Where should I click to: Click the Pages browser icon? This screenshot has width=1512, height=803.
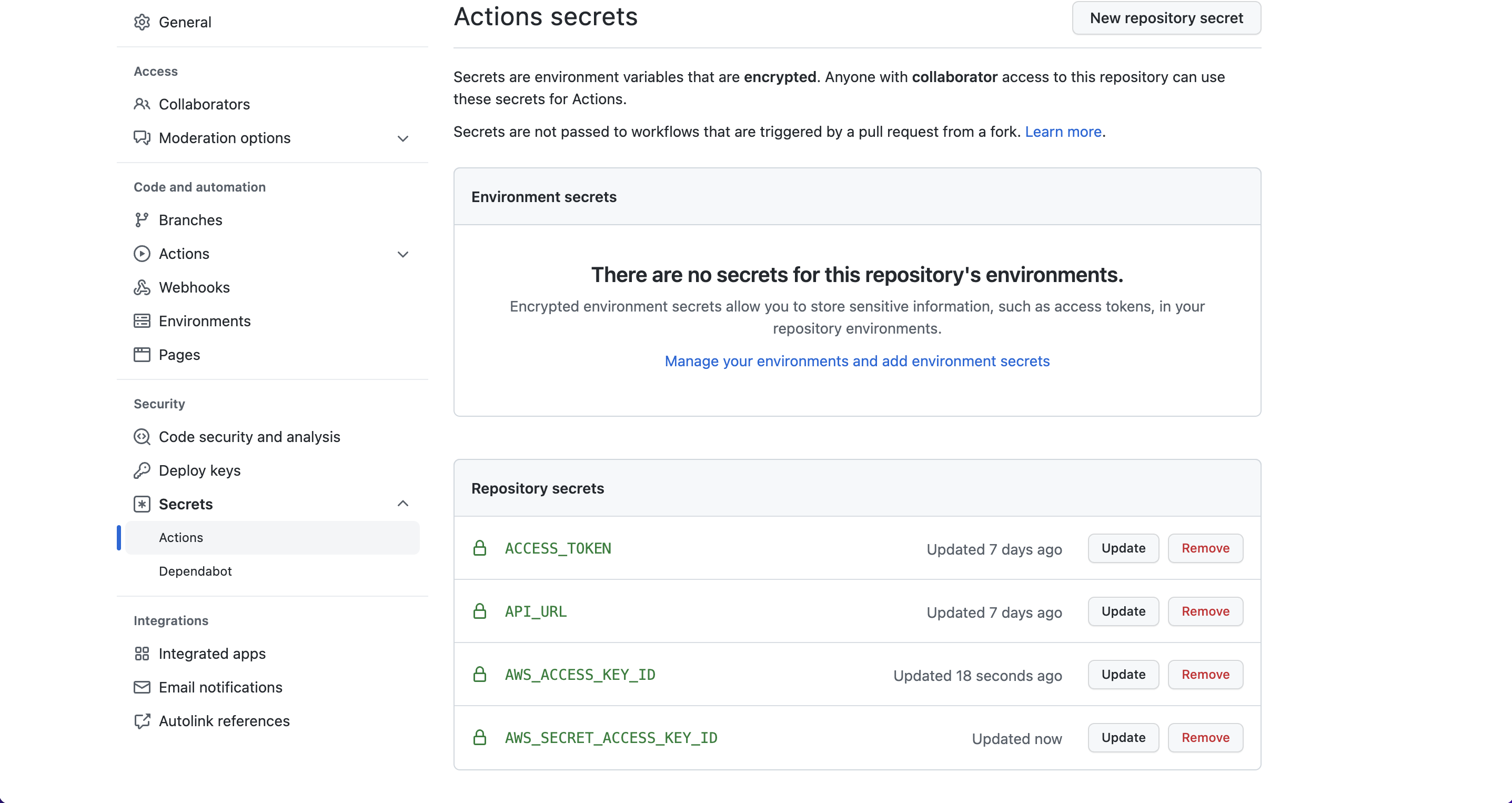[142, 355]
